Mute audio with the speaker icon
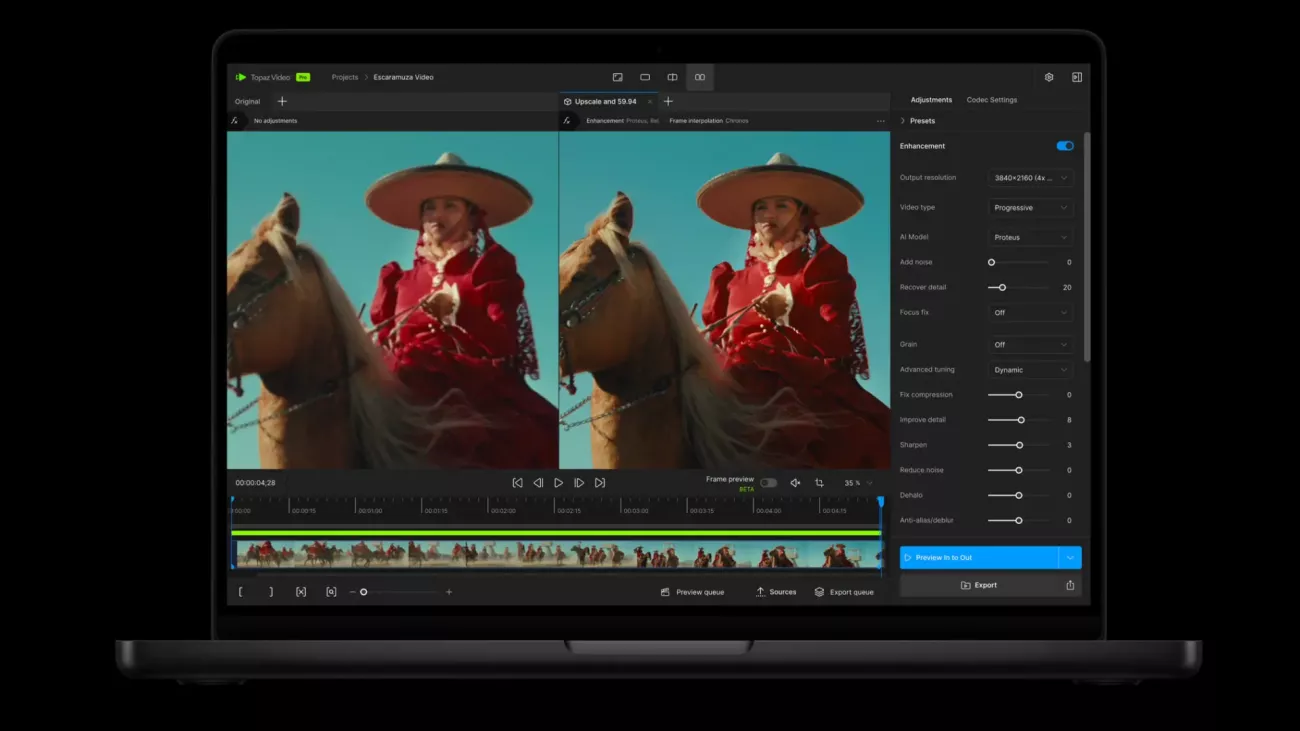Viewport: 1300px width, 731px height. [795, 483]
